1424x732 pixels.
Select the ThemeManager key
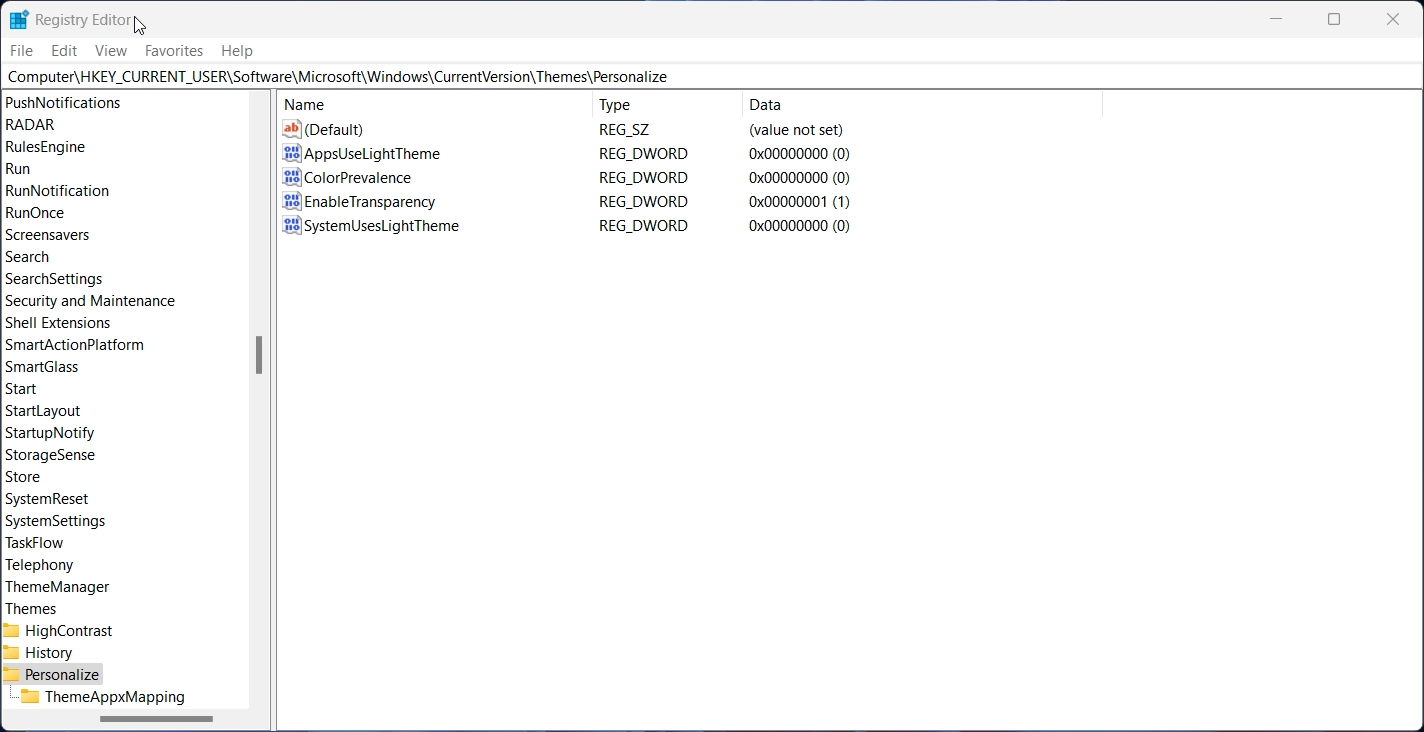(x=57, y=587)
